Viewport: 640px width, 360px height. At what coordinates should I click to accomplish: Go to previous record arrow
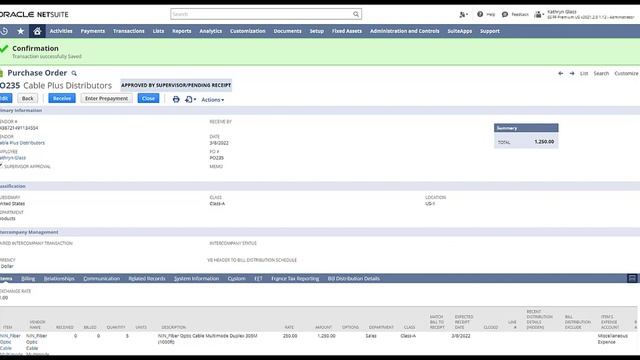coord(560,73)
